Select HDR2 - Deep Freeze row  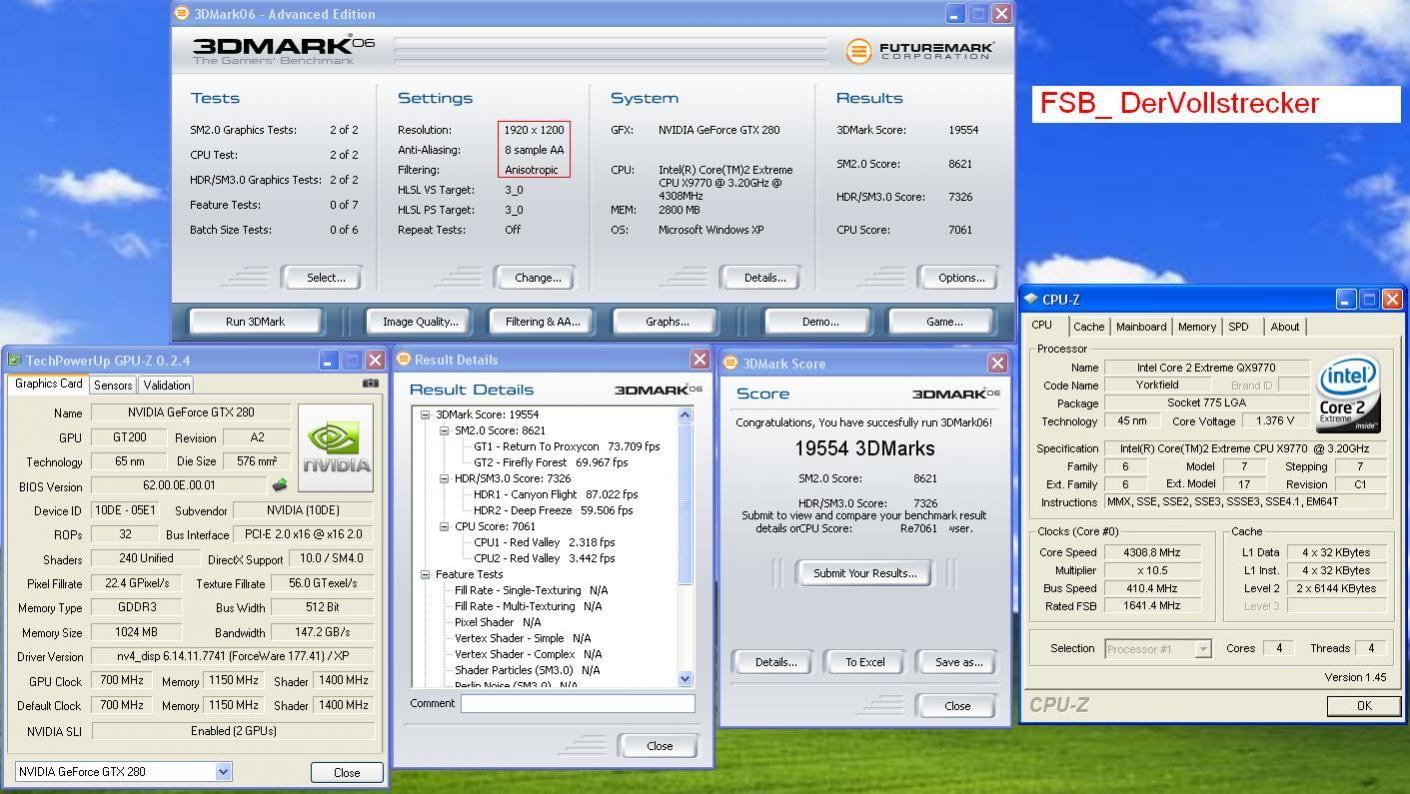tap(553, 510)
